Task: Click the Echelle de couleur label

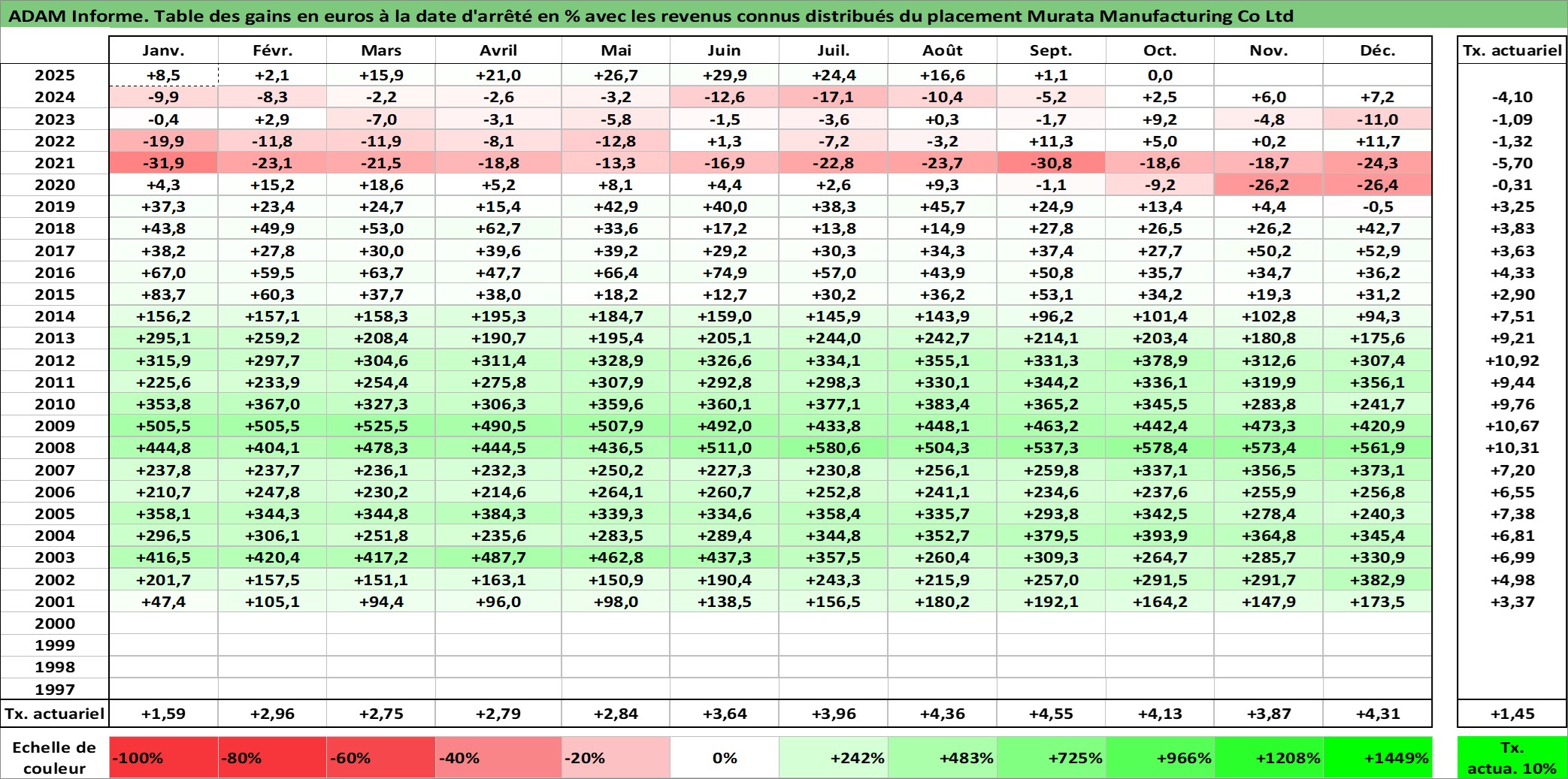Action: [55, 757]
